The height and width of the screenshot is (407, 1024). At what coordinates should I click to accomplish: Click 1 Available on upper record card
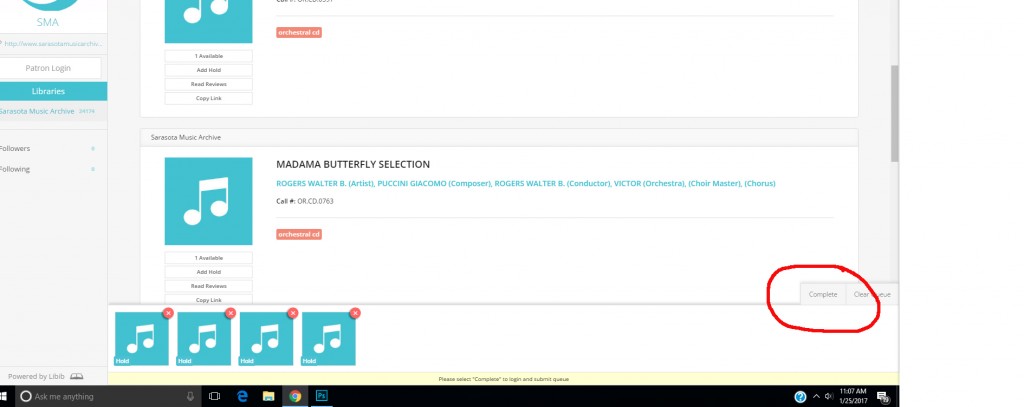coord(208,56)
